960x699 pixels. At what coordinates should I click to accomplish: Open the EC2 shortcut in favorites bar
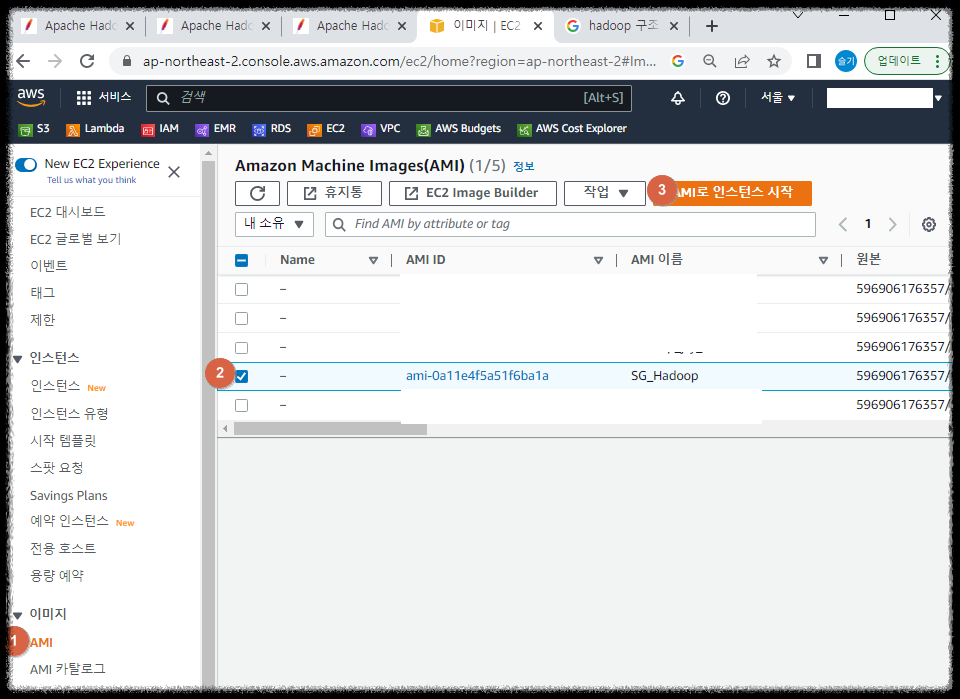[326, 129]
